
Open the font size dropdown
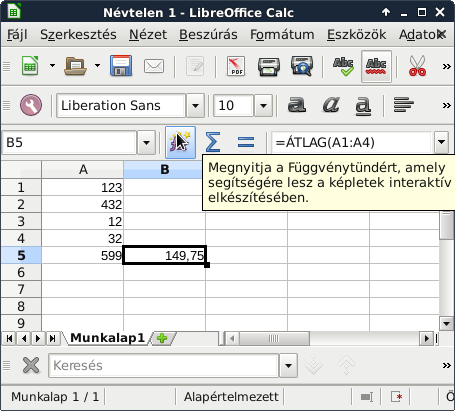click(263, 106)
